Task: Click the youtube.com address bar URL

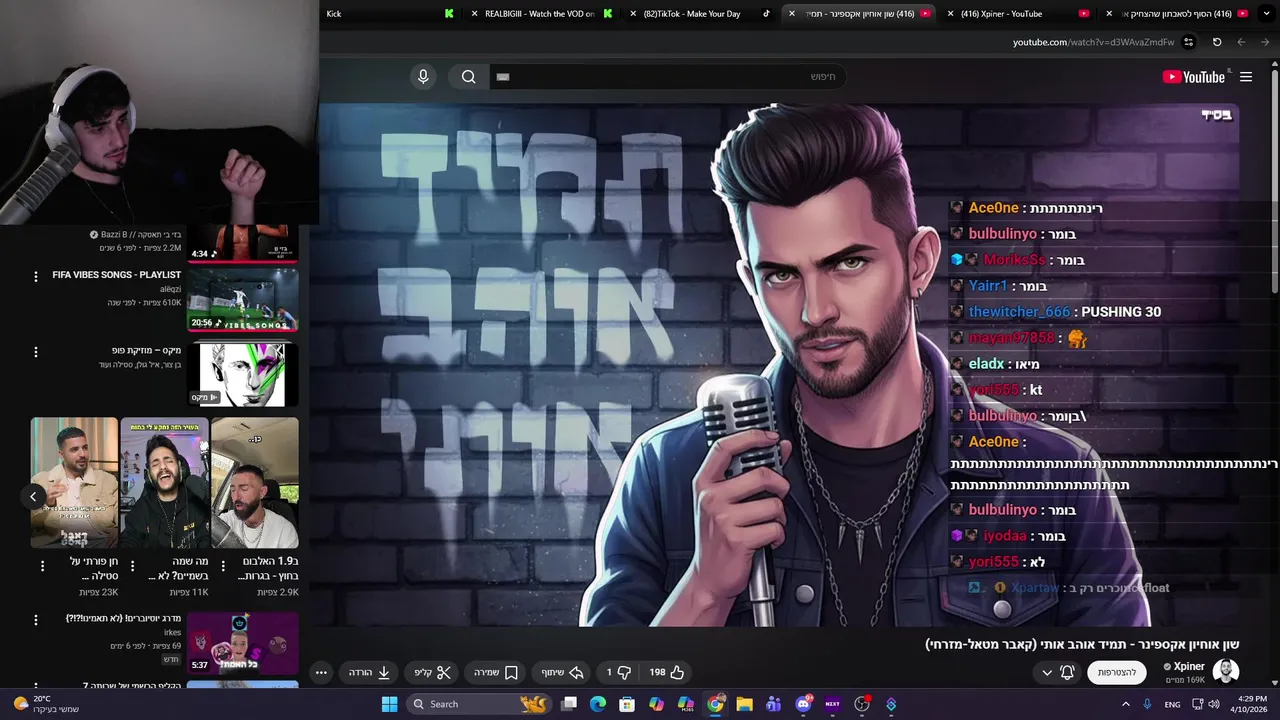Action: tap(1093, 42)
